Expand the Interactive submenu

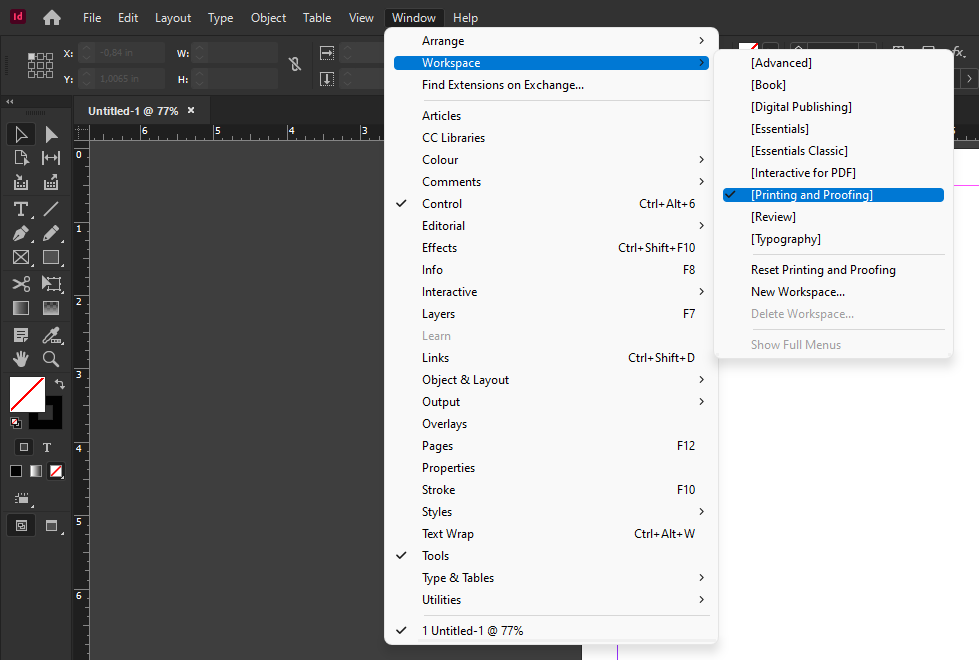pyautogui.click(x=551, y=292)
